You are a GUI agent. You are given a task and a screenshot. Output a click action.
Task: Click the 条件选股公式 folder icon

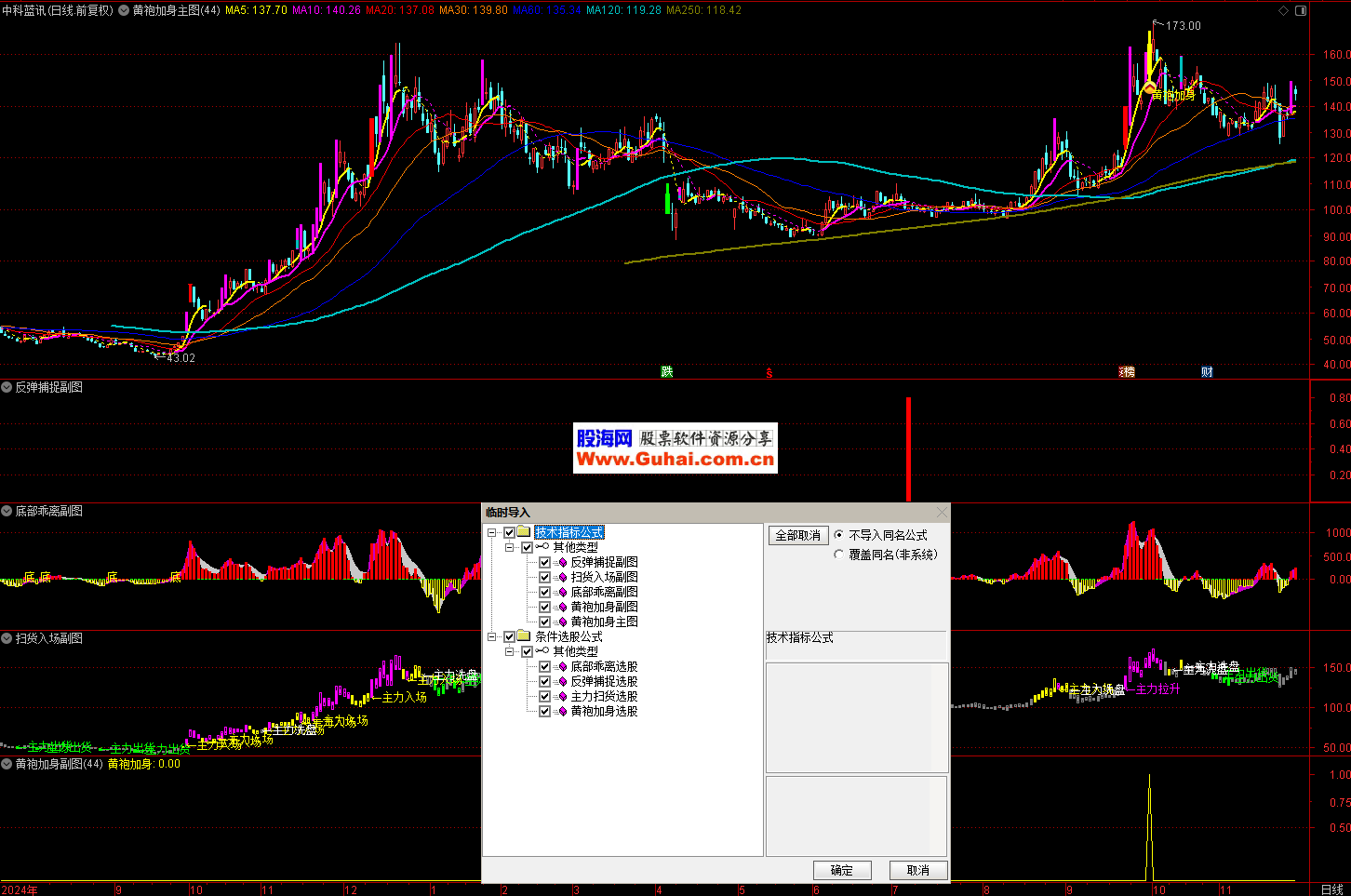tap(524, 637)
